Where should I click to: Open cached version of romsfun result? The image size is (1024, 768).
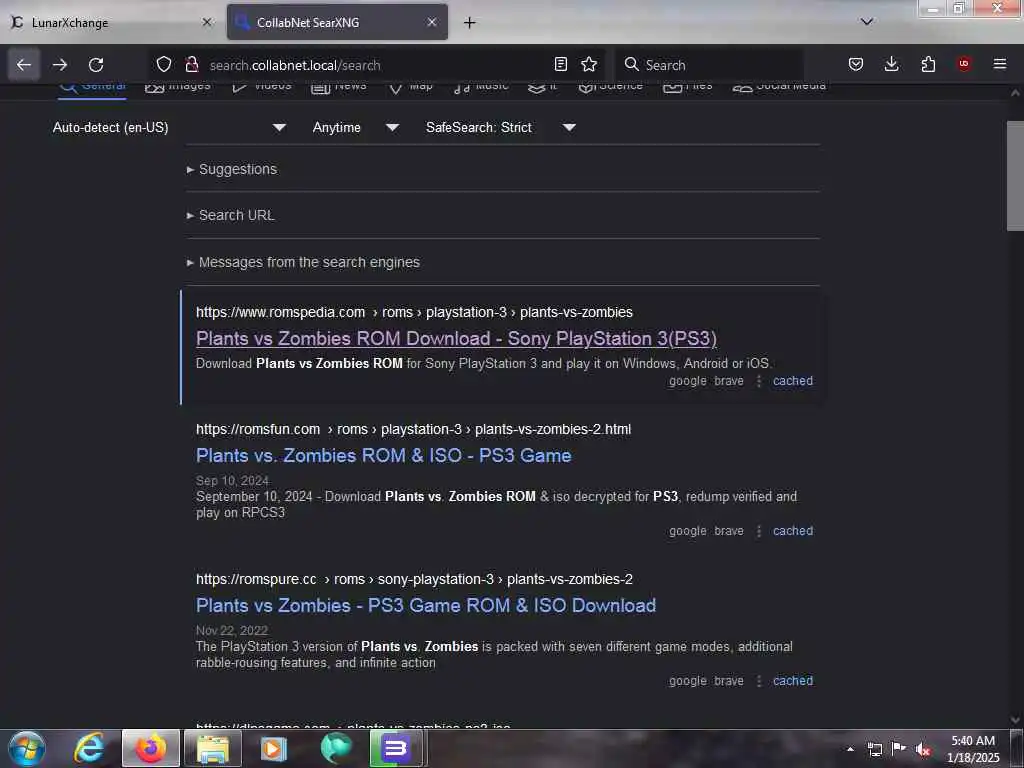pyautogui.click(x=793, y=531)
